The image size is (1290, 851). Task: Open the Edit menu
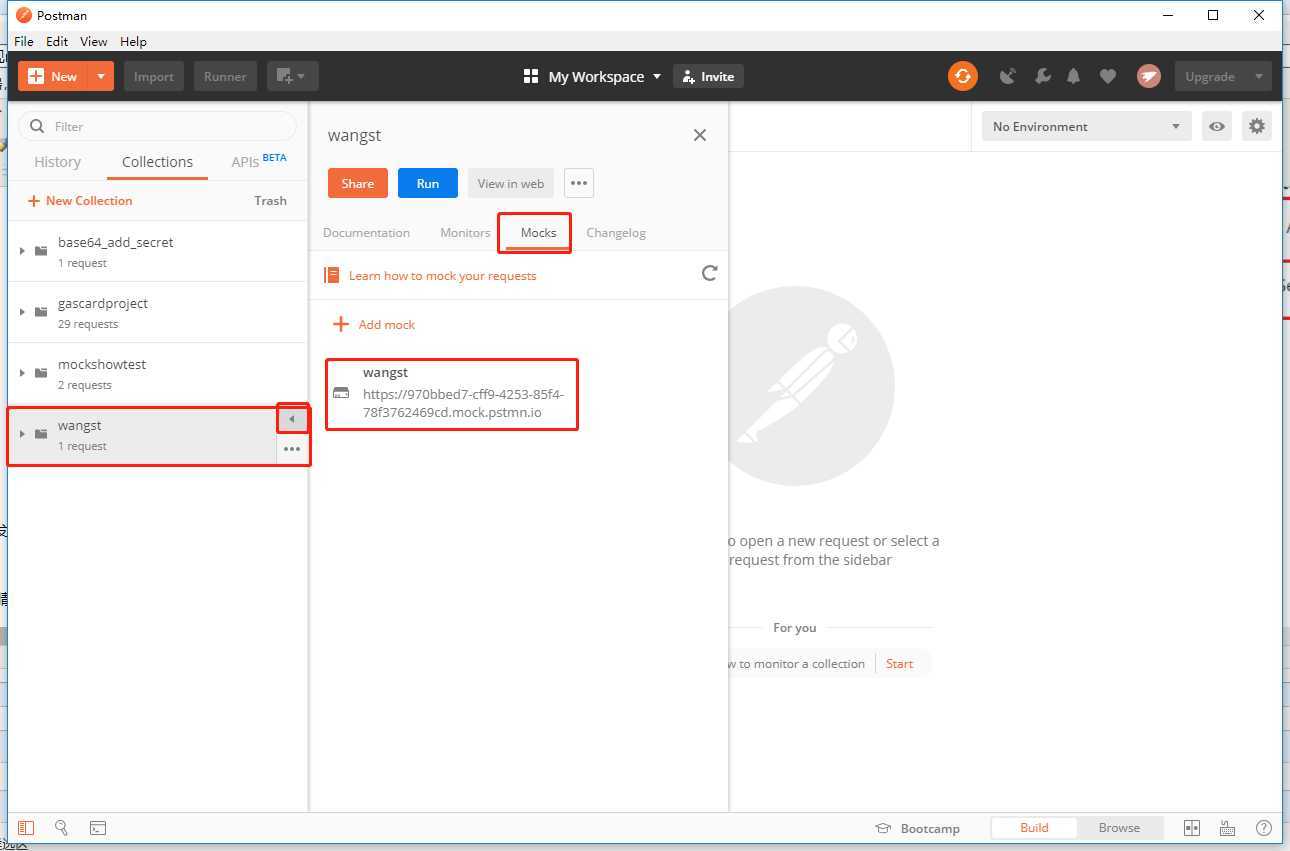point(57,41)
